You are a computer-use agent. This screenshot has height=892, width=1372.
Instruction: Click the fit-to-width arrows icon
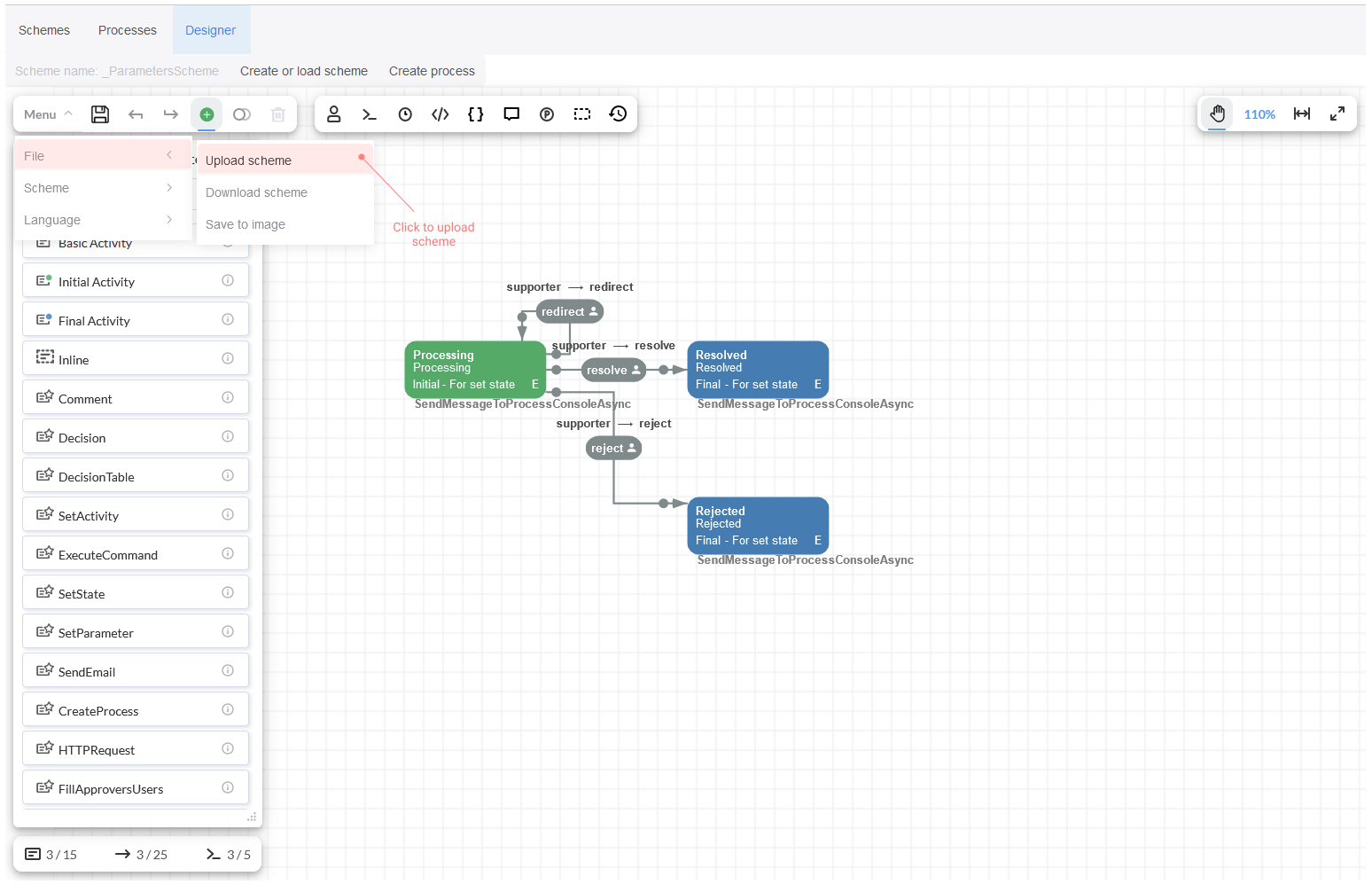[1302, 113]
